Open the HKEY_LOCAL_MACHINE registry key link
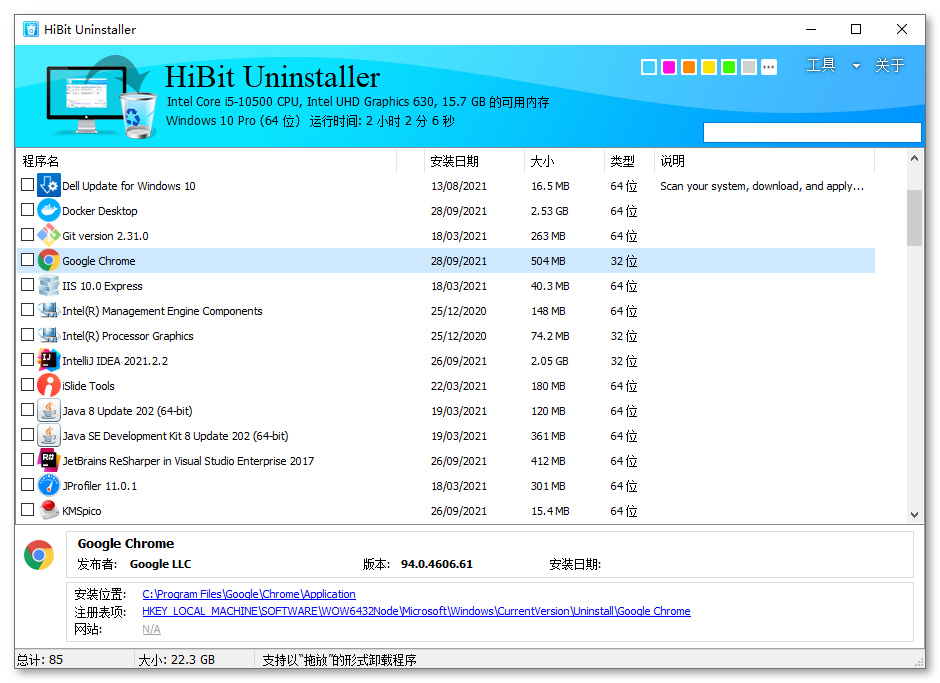The width and height of the screenshot is (940, 683). [416, 610]
